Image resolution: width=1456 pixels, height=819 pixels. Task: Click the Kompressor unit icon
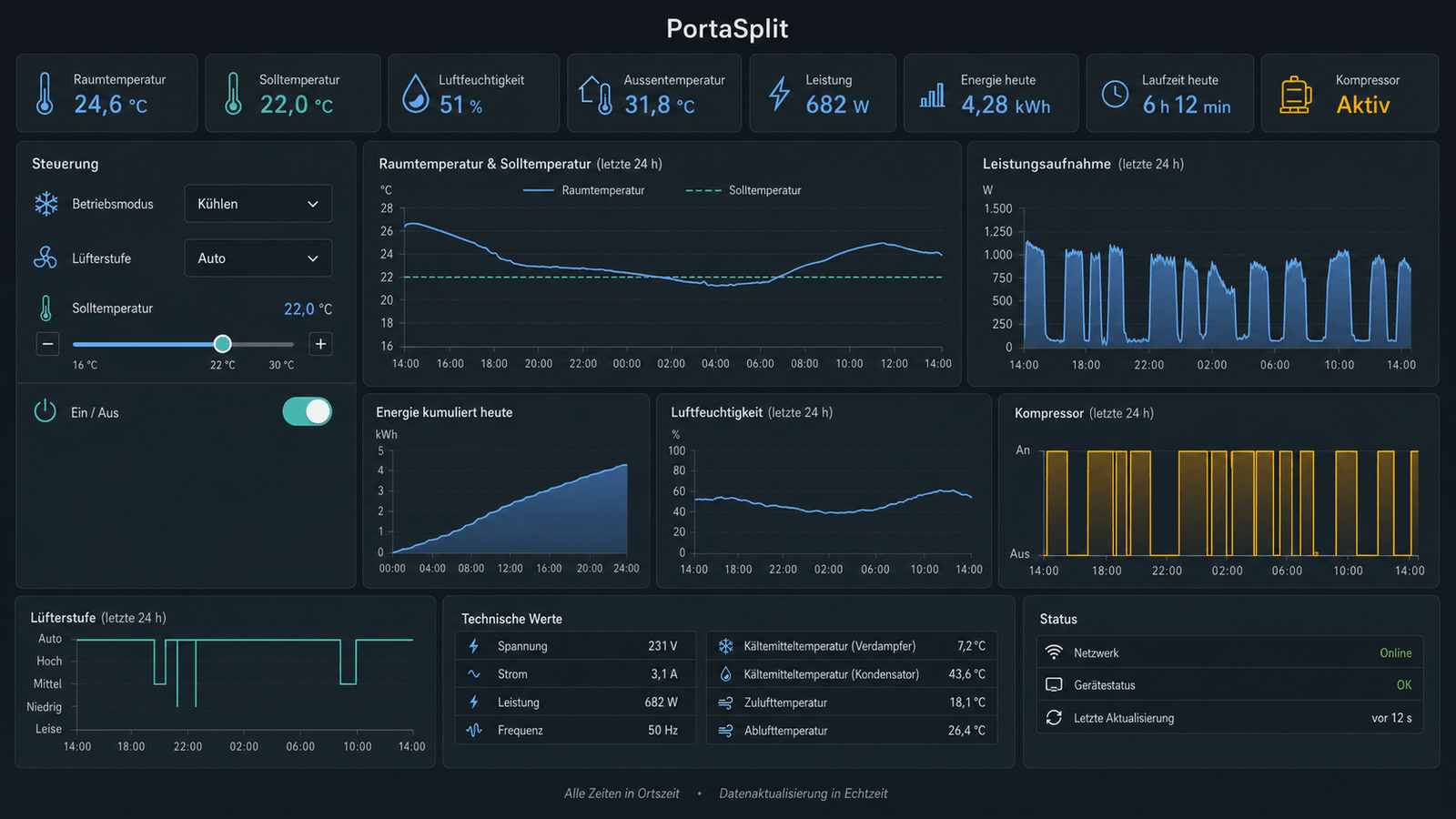tap(1296, 95)
